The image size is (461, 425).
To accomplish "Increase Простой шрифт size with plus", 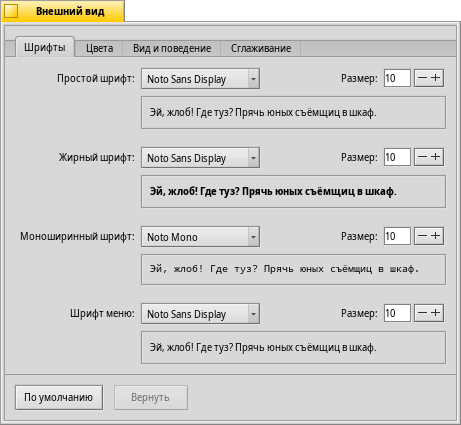I will [x=436, y=78].
